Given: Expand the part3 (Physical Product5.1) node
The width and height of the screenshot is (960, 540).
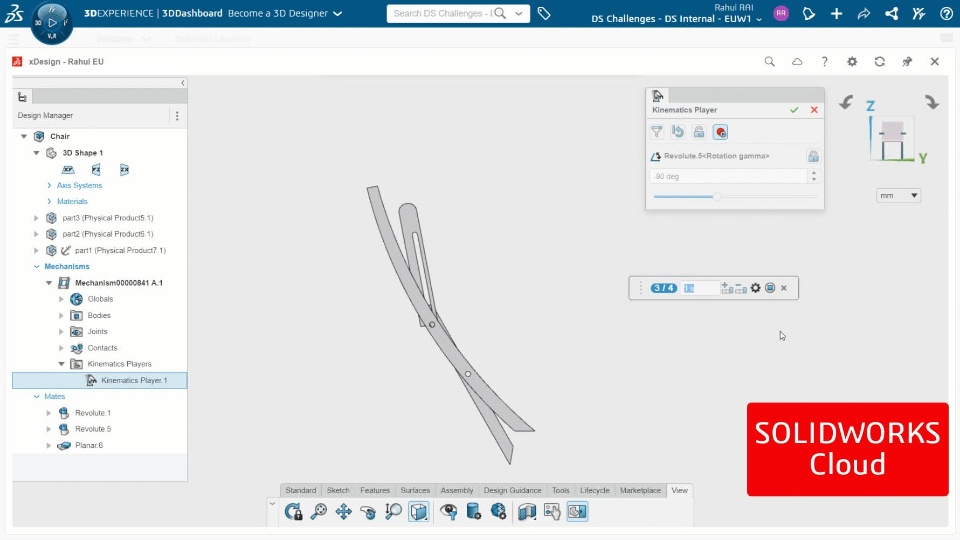Looking at the screenshot, I should point(36,217).
